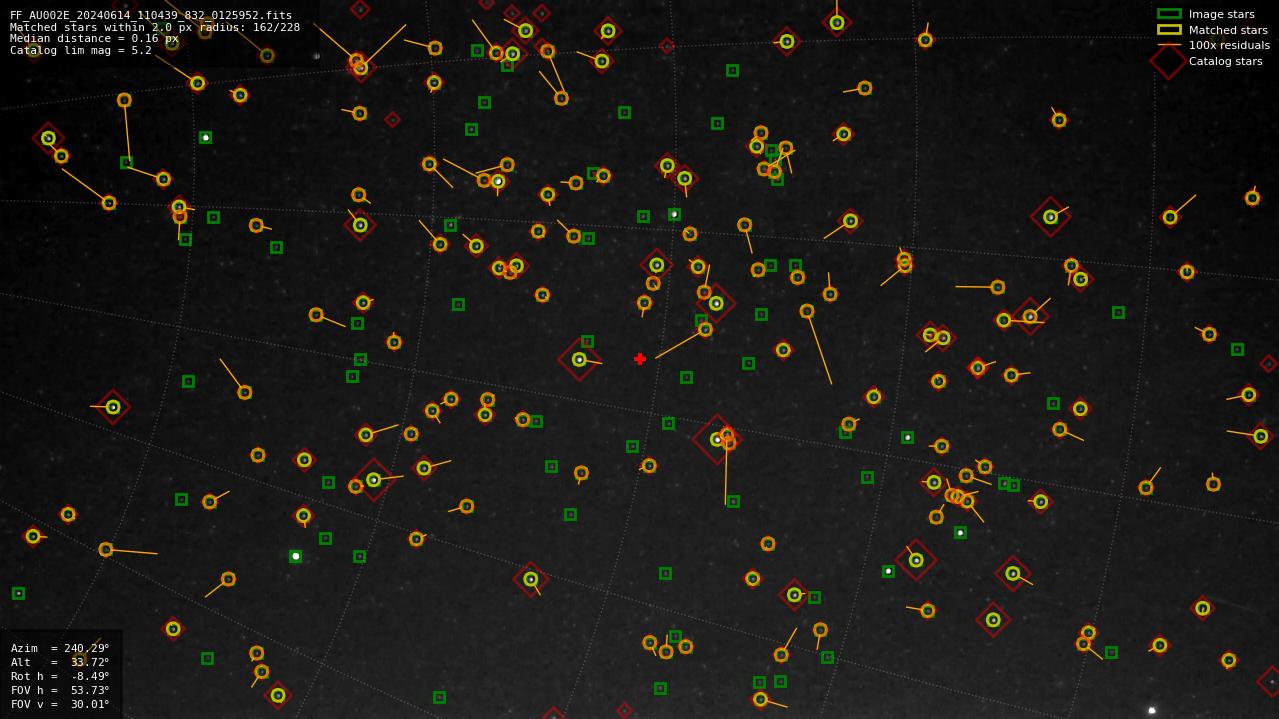Click the 'Image stars' legend label
This screenshot has width=1279, height=719.
coord(1221,14)
